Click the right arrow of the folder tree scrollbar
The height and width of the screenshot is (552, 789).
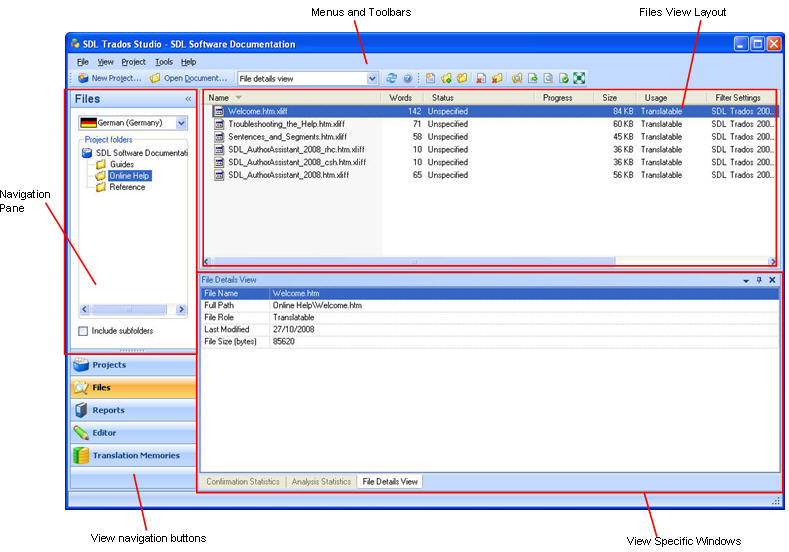[x=181, y=309]
